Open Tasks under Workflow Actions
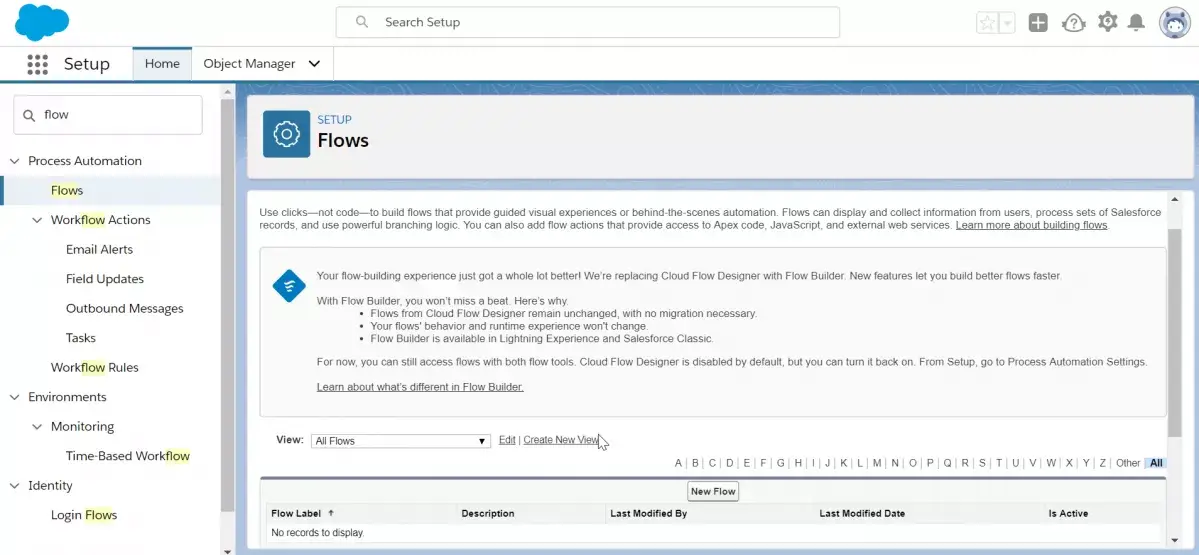The image size is (1199, 555). coord(80,338)
